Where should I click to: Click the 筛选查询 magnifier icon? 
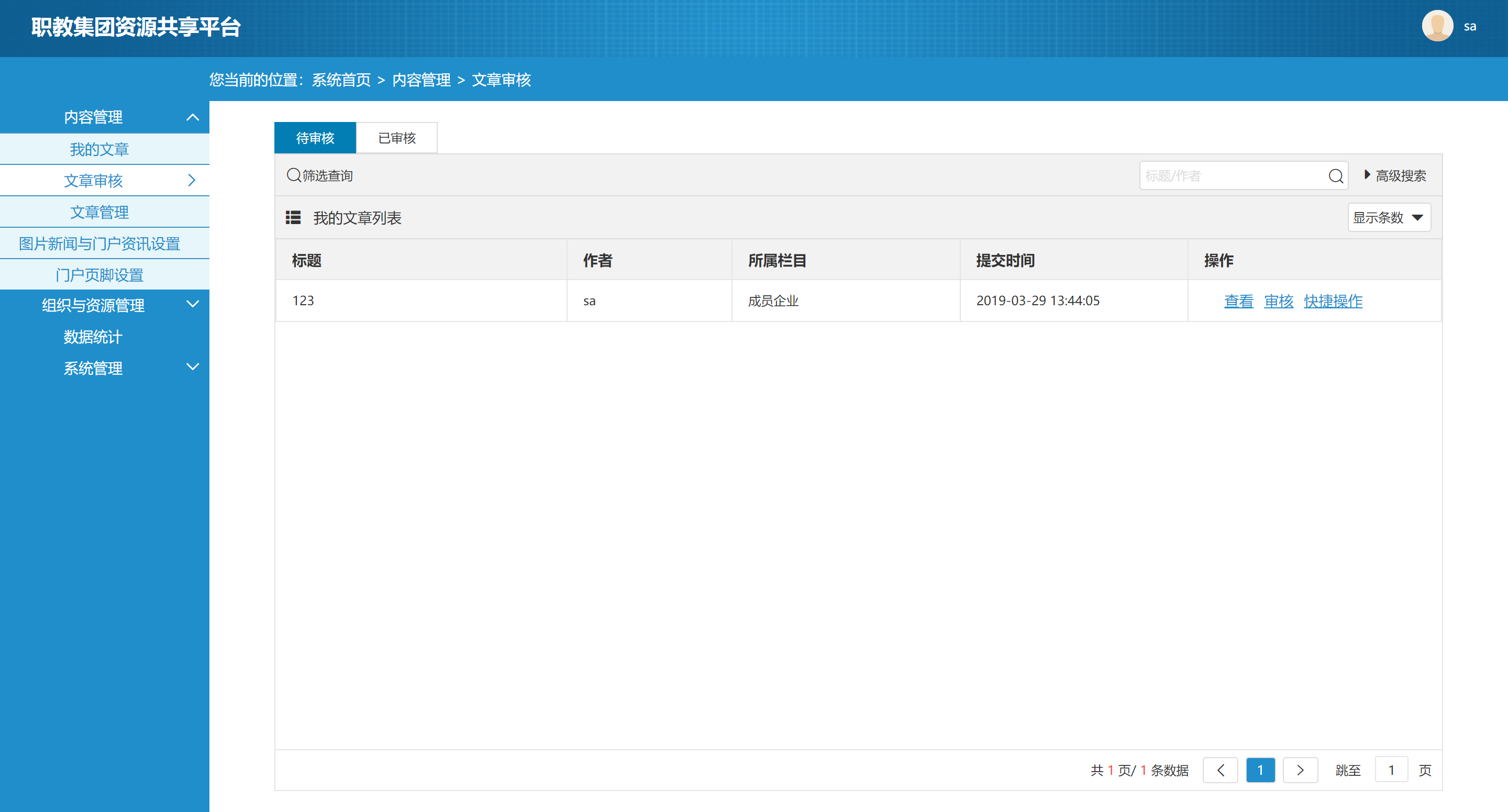coord(293,175)
